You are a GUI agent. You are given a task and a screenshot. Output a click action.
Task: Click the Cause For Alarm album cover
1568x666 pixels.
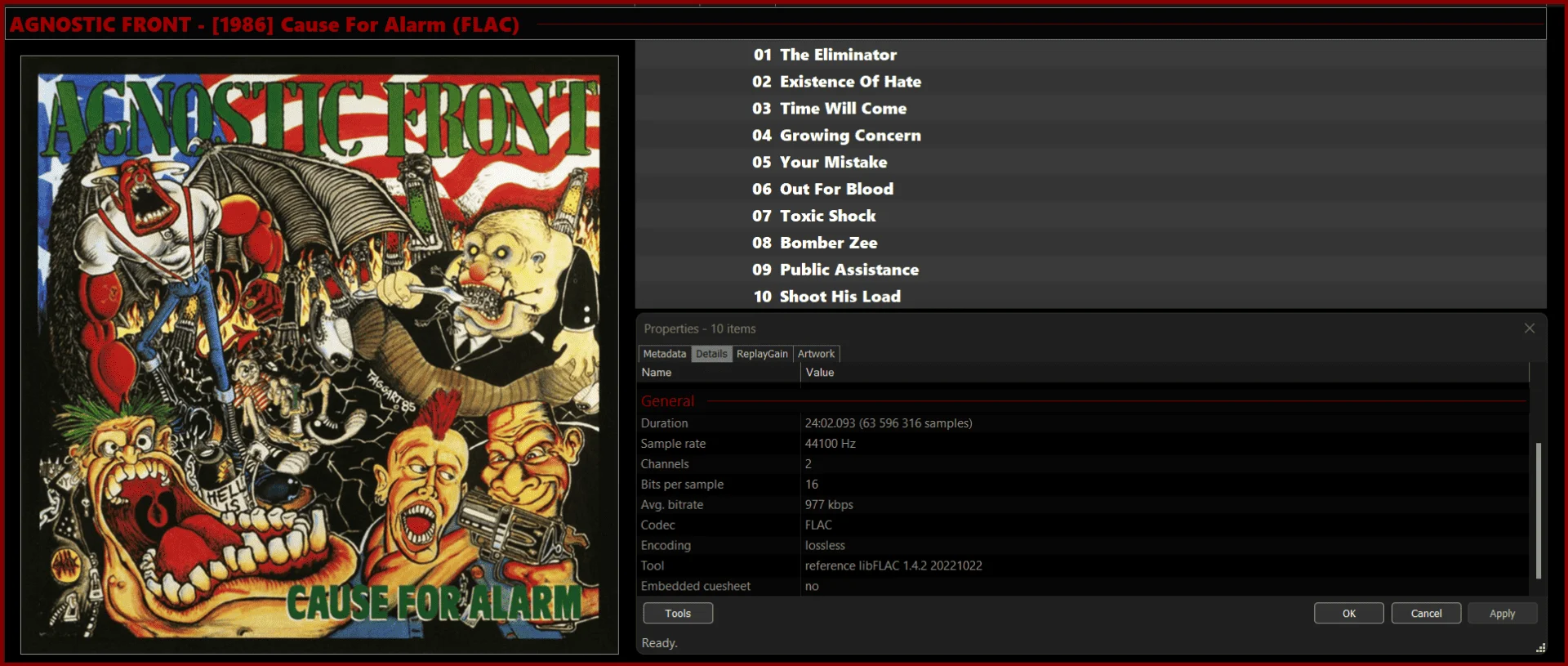pos(319,355)
